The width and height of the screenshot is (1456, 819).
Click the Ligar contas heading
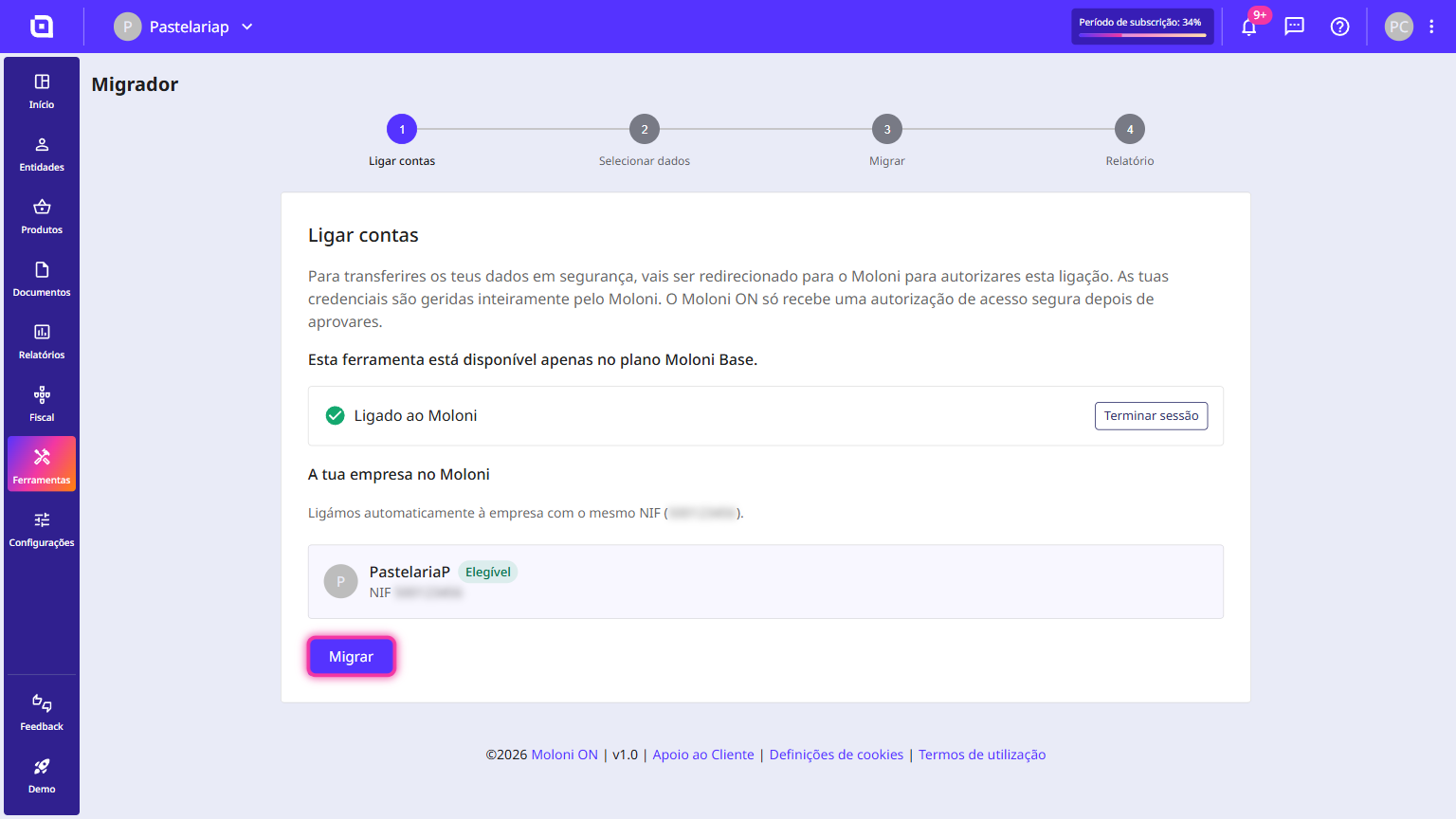[363, 235]
